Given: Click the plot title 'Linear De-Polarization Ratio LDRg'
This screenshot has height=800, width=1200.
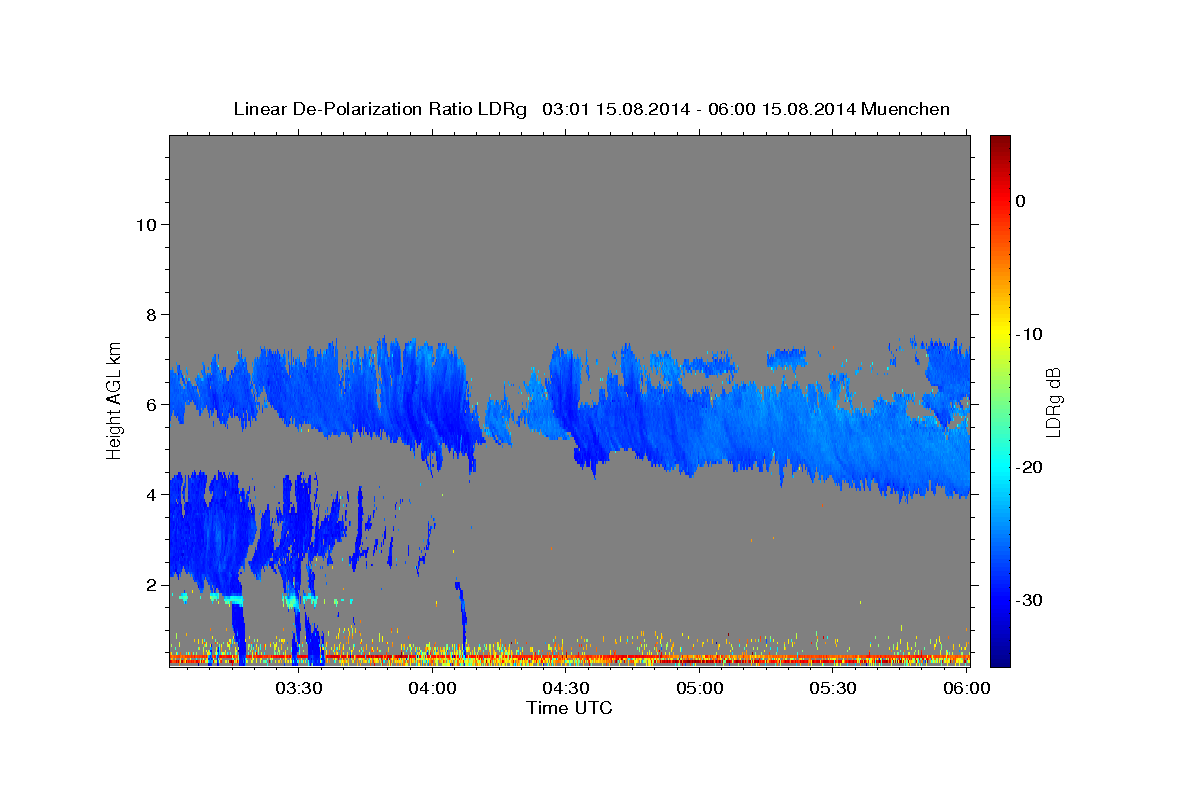Looking at the screenshot, I should (379, 109).
